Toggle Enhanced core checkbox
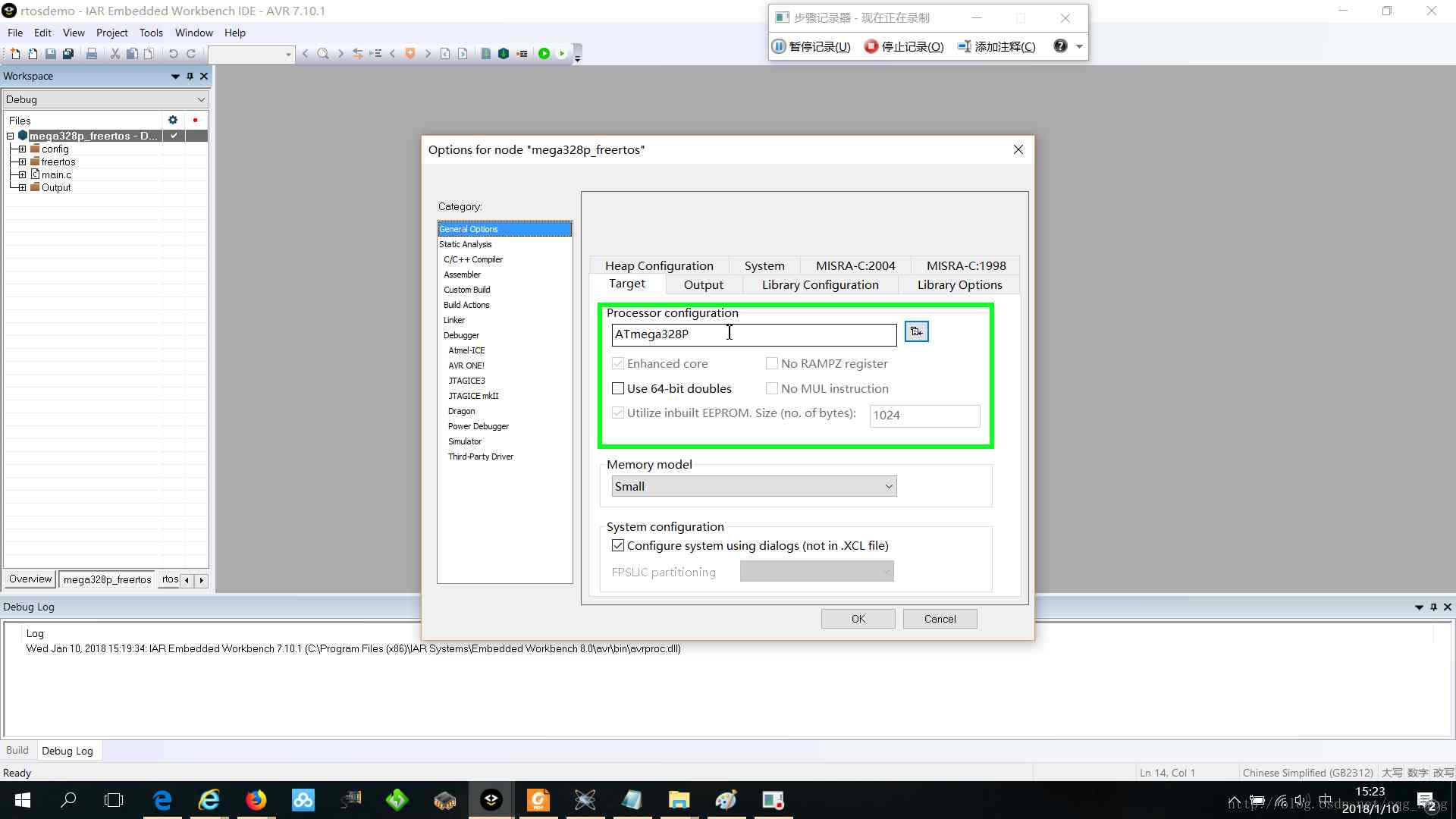1456x819 pixels. [618, 363]
